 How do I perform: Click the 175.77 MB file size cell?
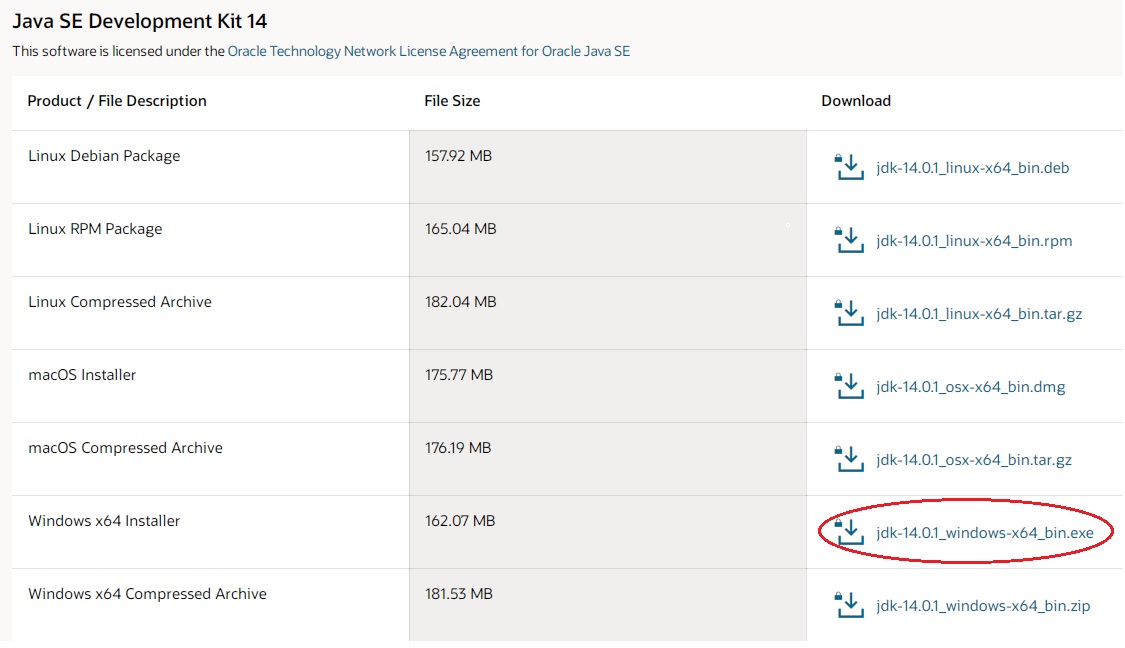[608, 386]
